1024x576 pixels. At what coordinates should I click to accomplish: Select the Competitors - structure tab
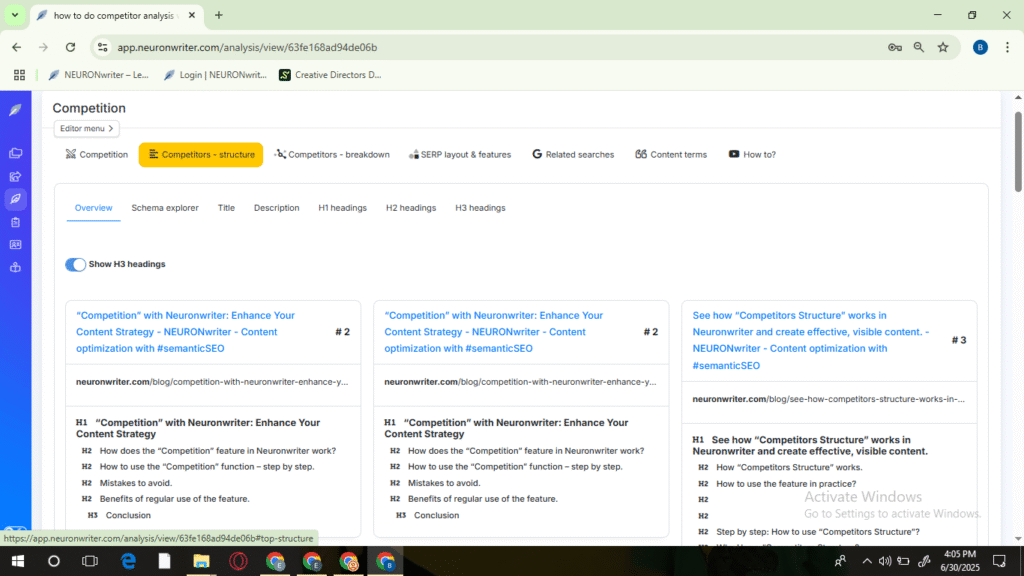201,155
